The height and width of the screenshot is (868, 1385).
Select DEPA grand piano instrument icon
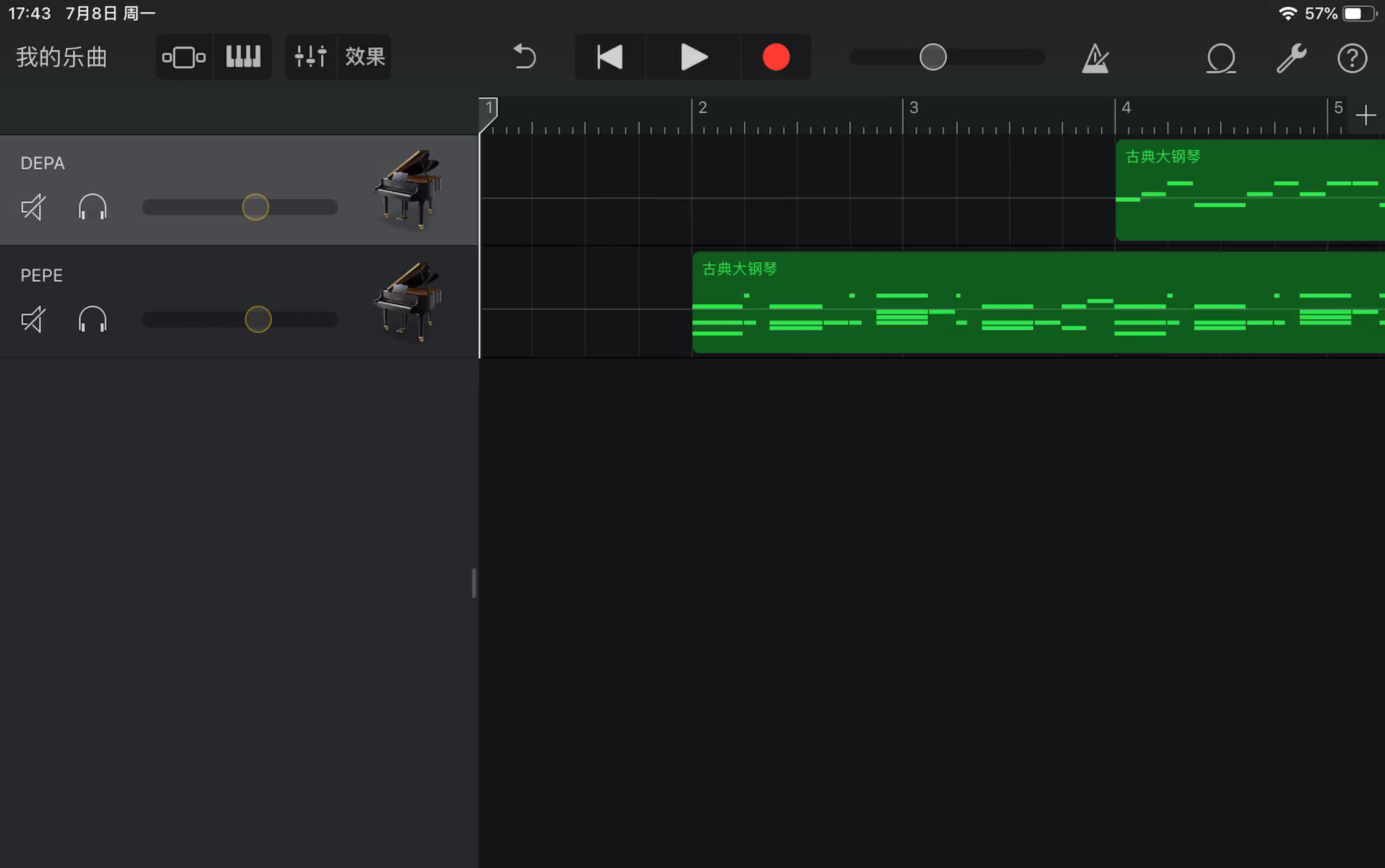(x=408, y=189)
